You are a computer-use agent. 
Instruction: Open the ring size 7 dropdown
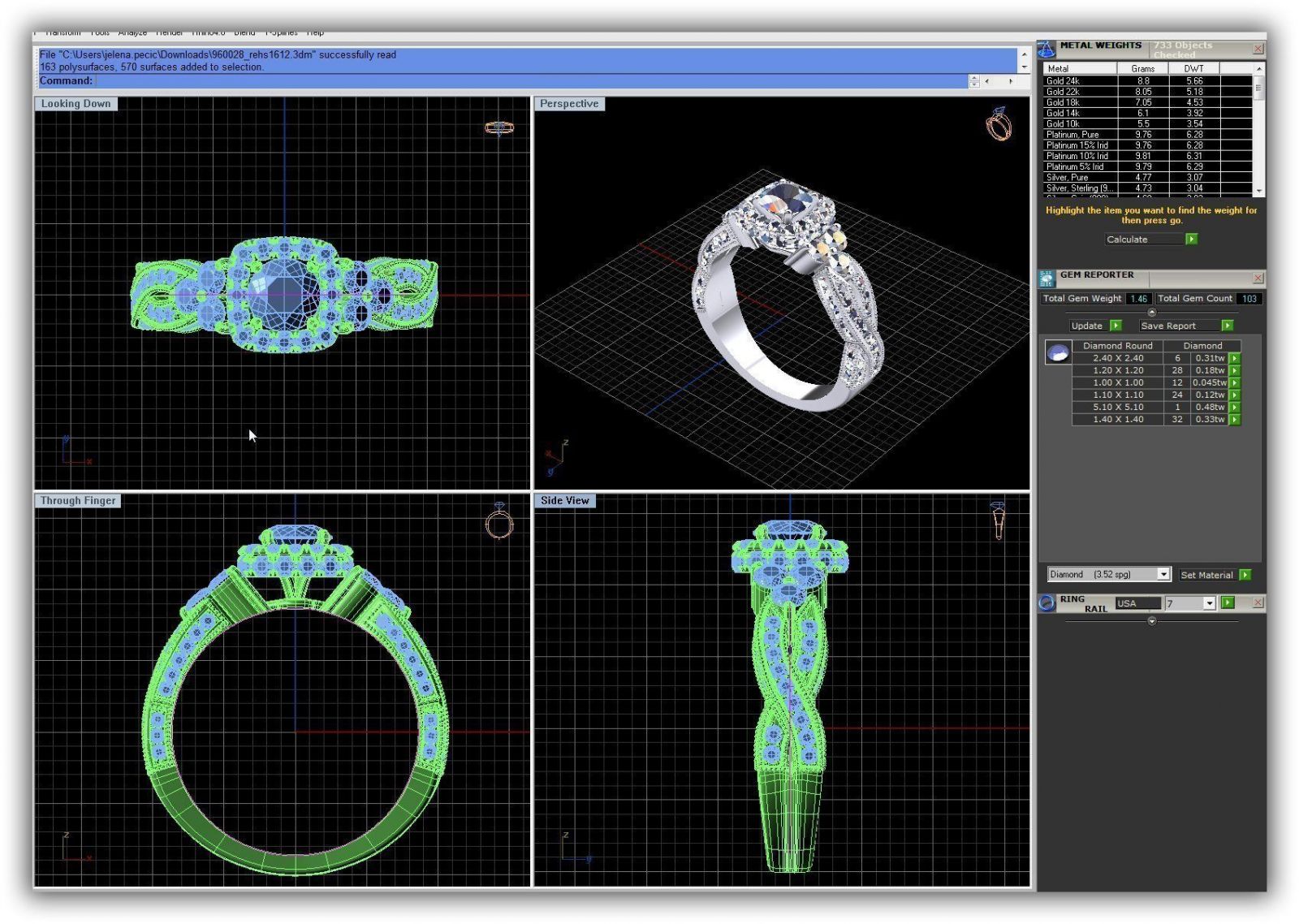coord(1209,603)
